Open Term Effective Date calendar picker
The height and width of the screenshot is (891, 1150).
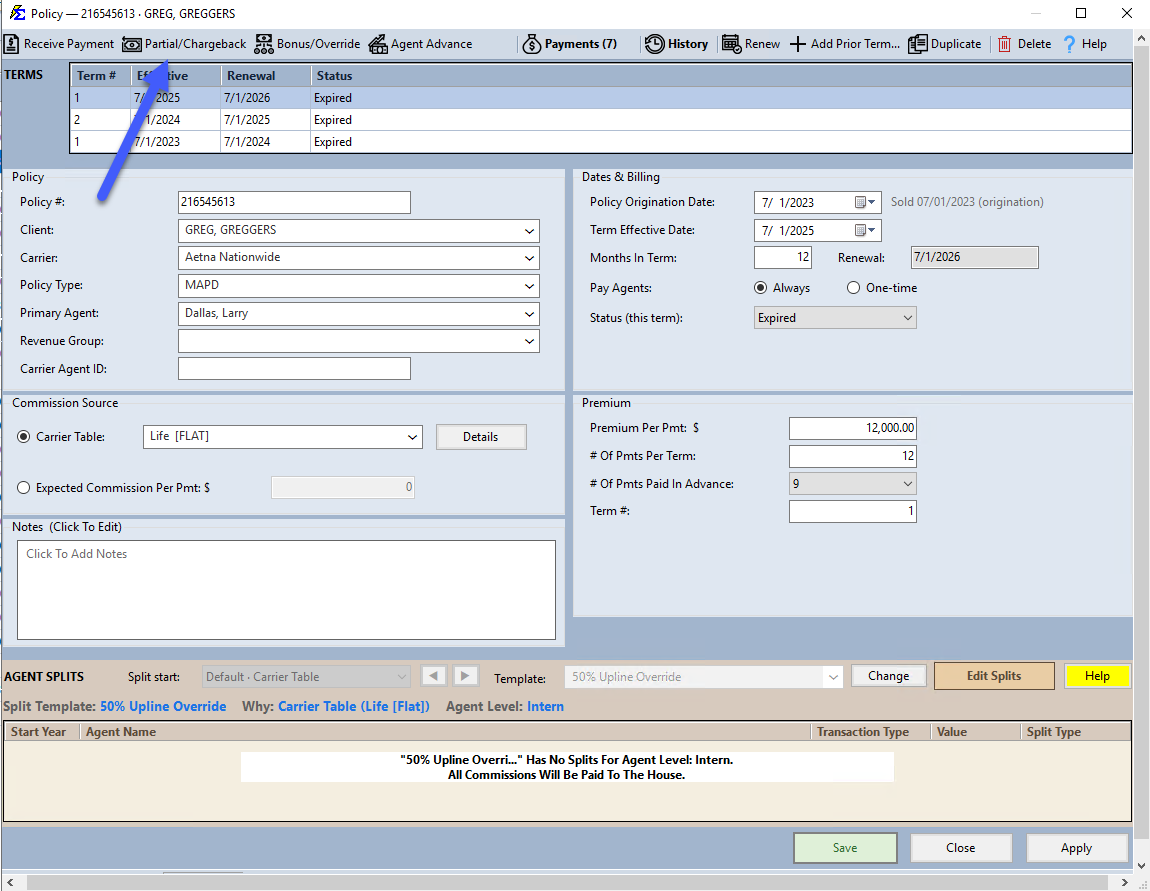(x=865, y=230)
